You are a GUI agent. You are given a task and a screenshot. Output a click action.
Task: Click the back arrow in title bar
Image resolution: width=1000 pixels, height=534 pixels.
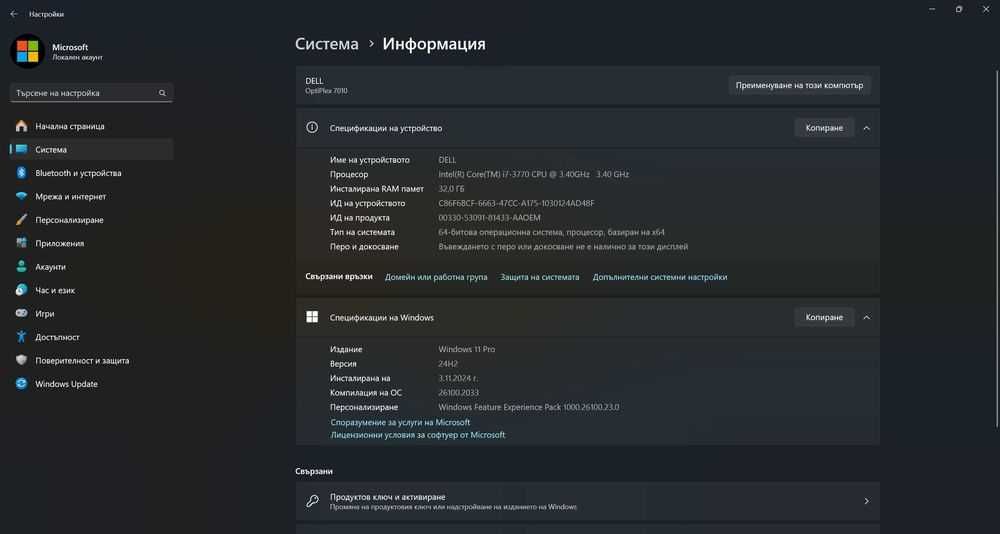[14, 14]
